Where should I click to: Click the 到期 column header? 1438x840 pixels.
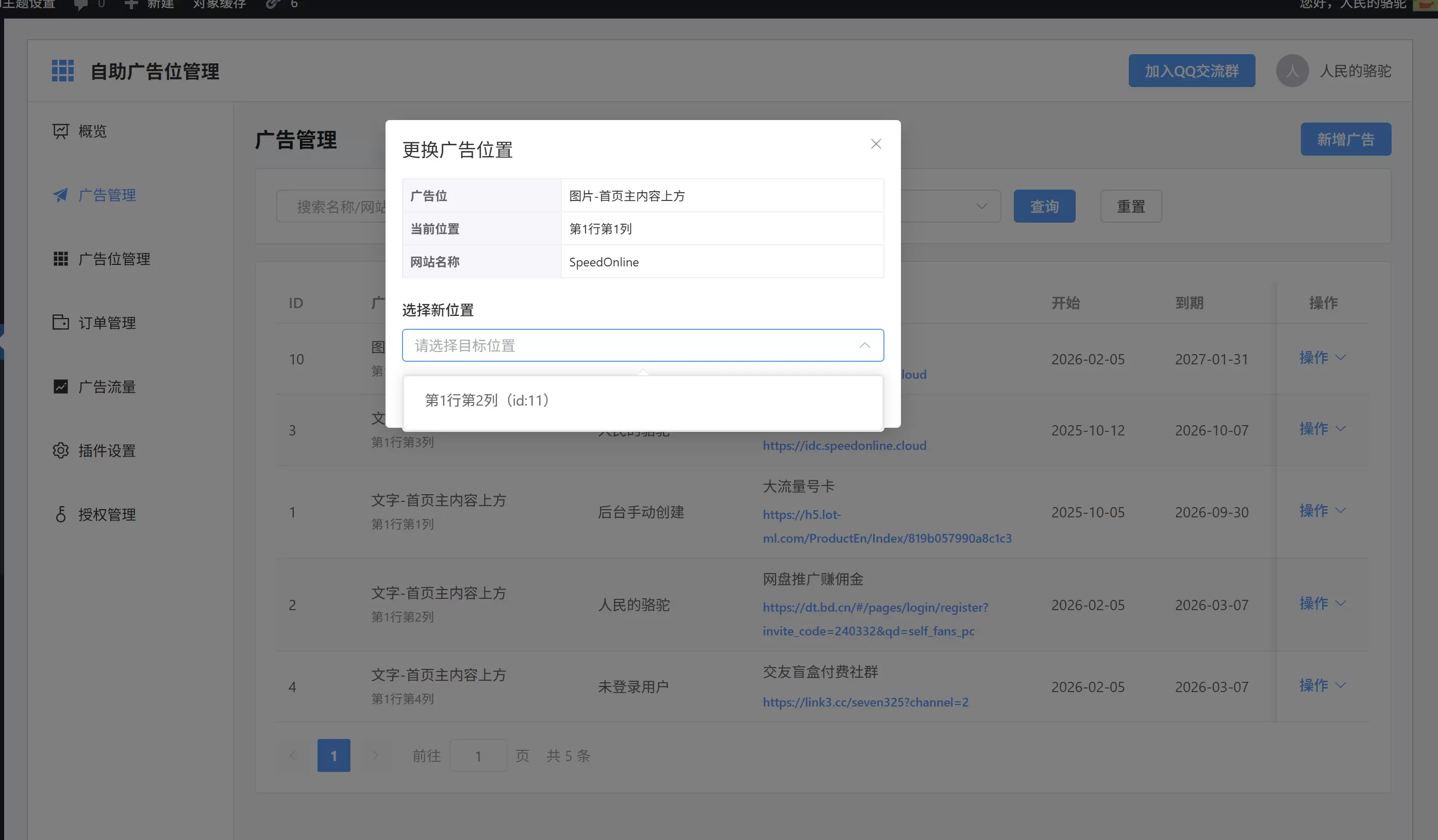(1189, 303)
